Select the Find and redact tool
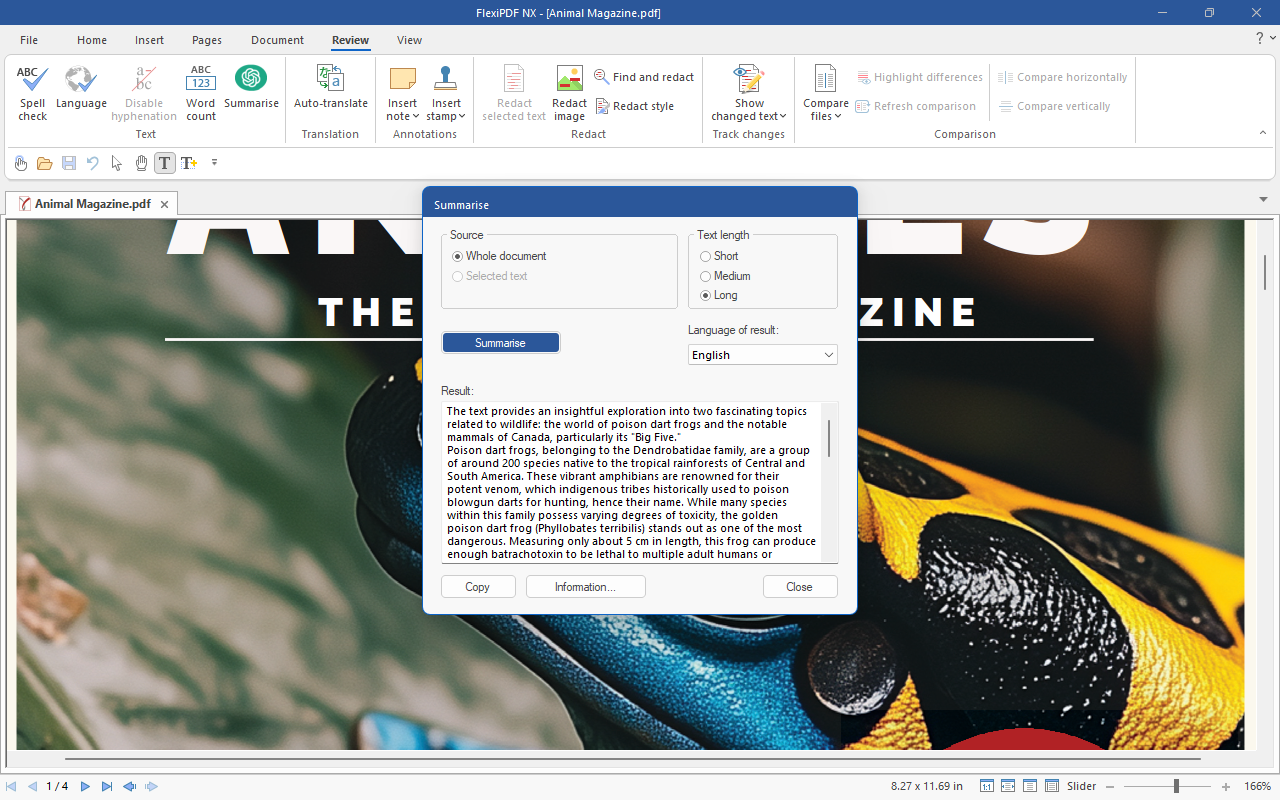 pos(644,77)
